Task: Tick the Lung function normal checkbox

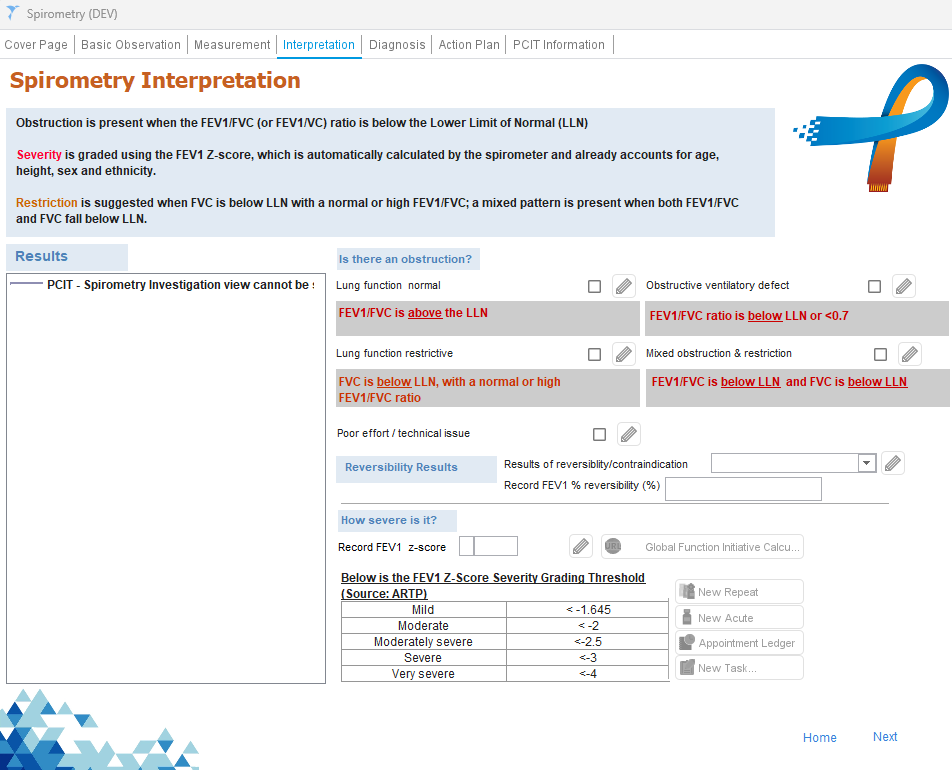Action: (595, 286)
